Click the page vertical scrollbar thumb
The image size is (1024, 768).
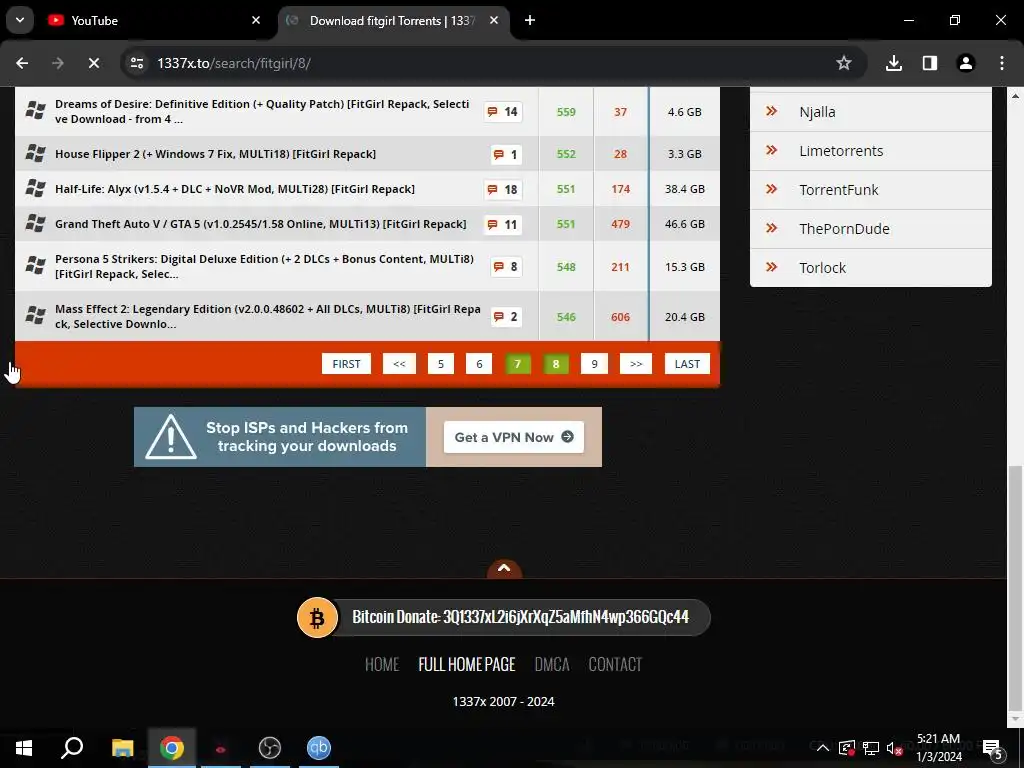pos(1015,588)
